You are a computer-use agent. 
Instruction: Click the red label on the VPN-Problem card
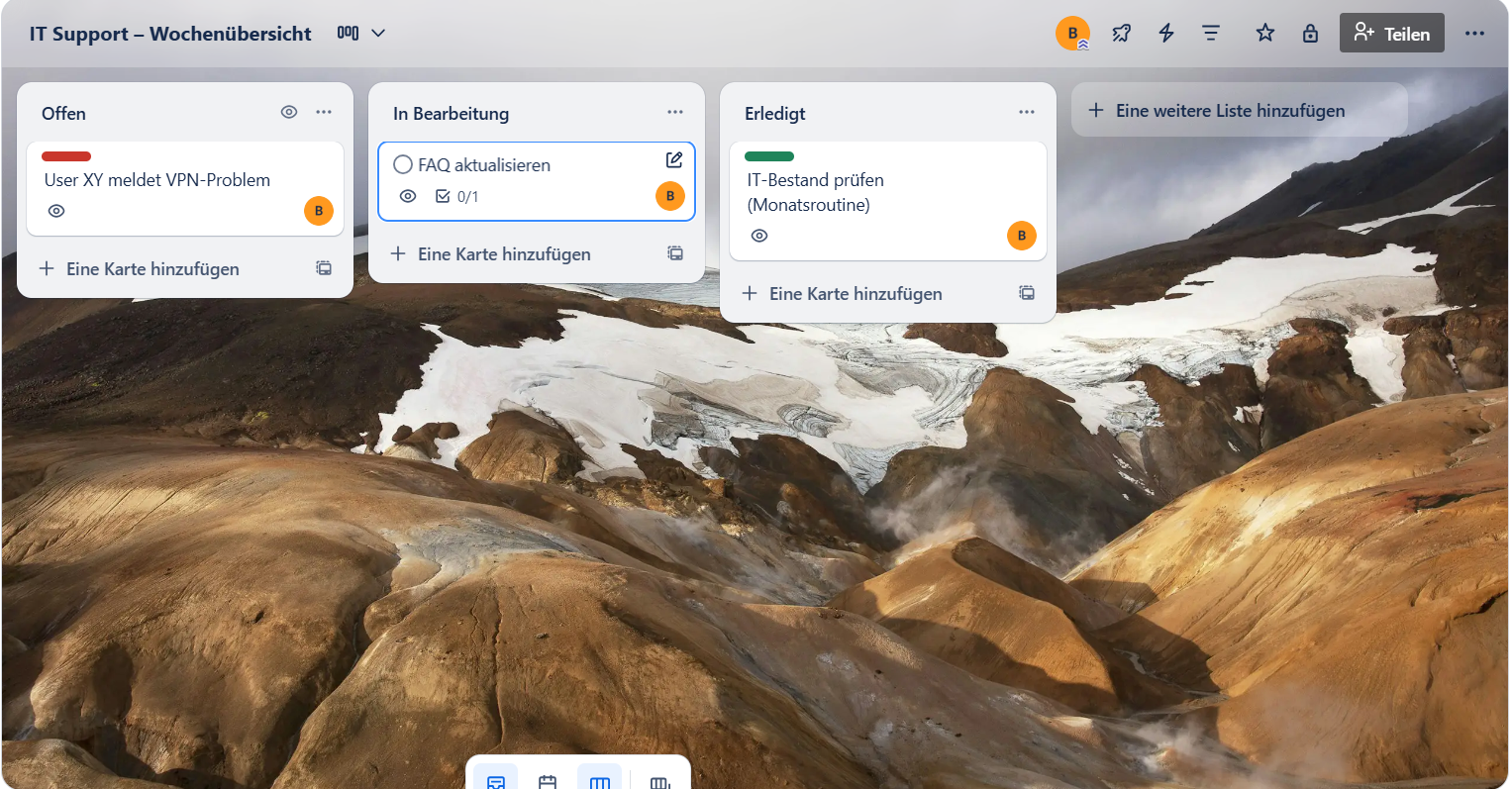(66, 156)
